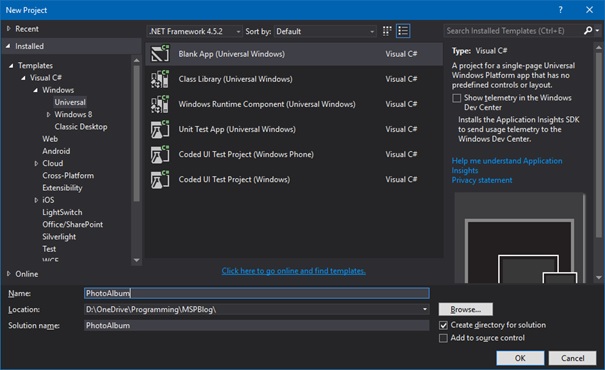The width and height of the screenshot is (605, 370).
Task: Select the Class Library (Universal Windows) template icon
Action: tap(160, 79)
